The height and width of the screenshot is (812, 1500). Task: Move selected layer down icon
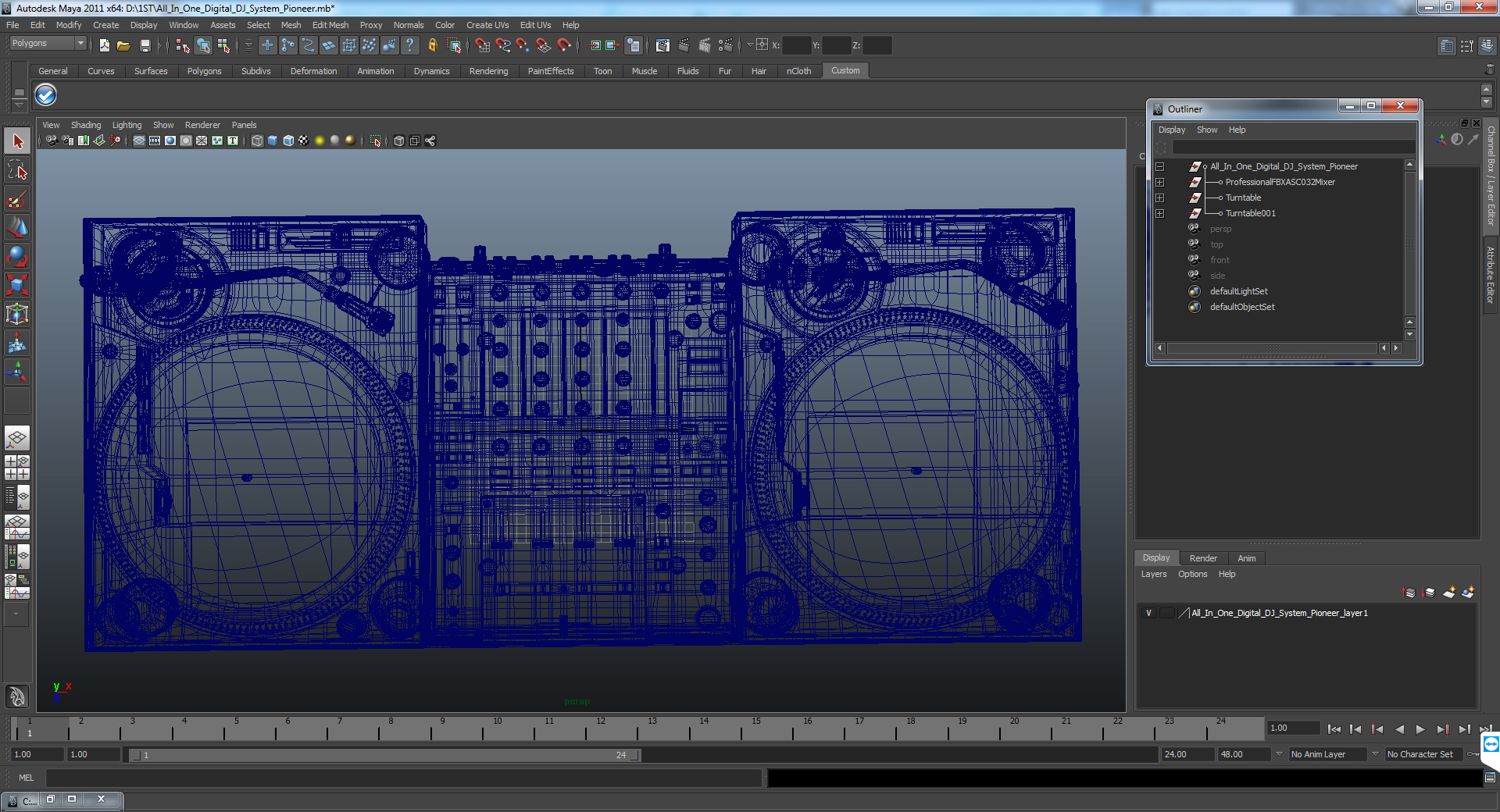1429,593
